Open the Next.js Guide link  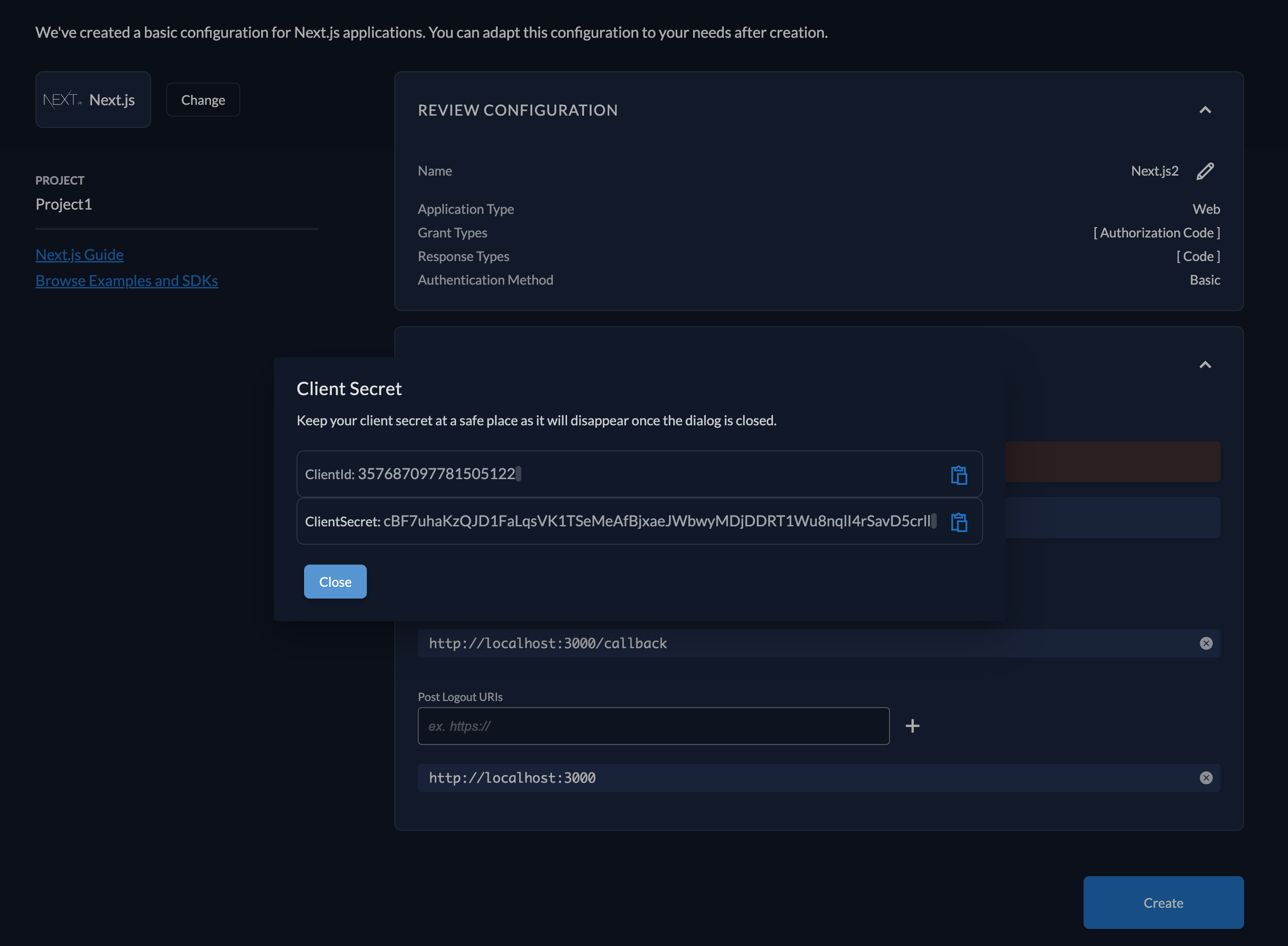click(x=80, y=254)
